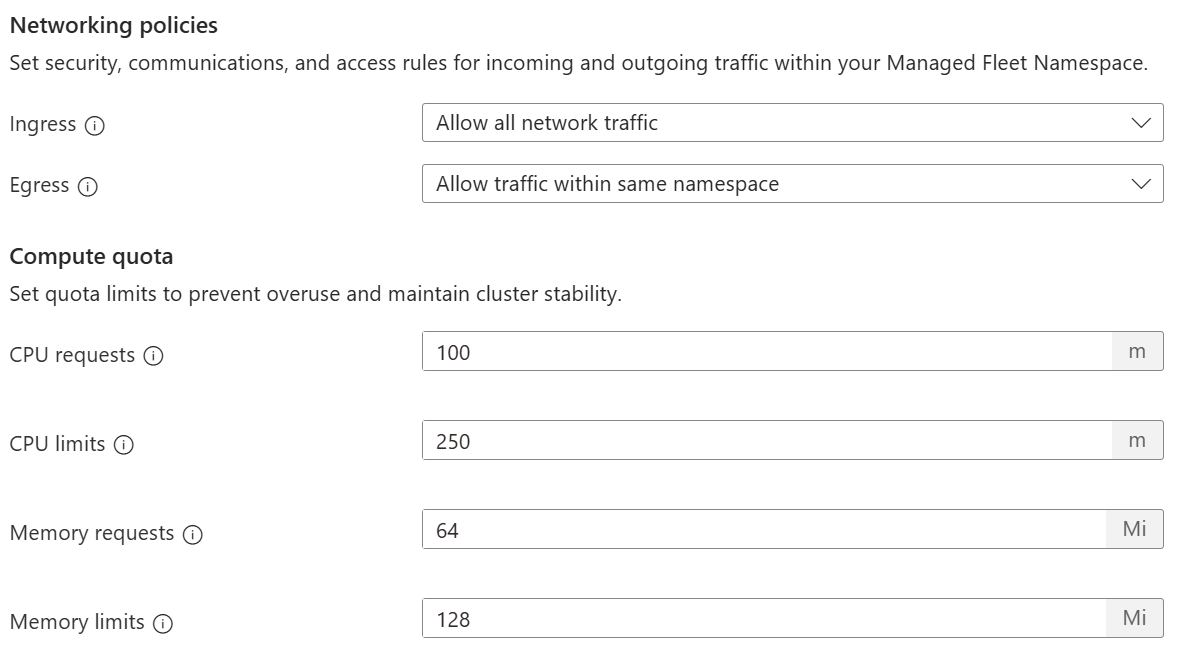Expand the Egress policy dropdown

(x=792, y=184)
